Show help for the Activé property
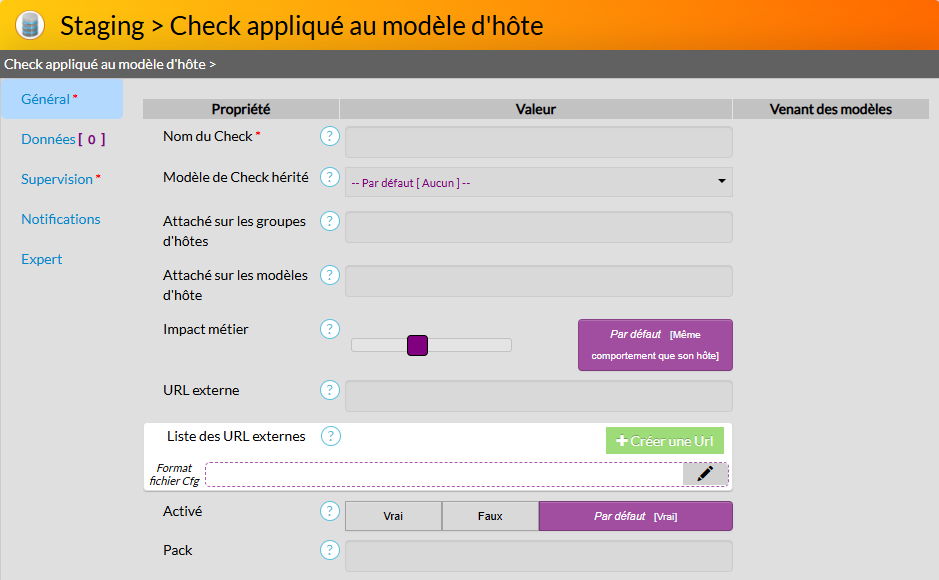 [x=330, y=511]
